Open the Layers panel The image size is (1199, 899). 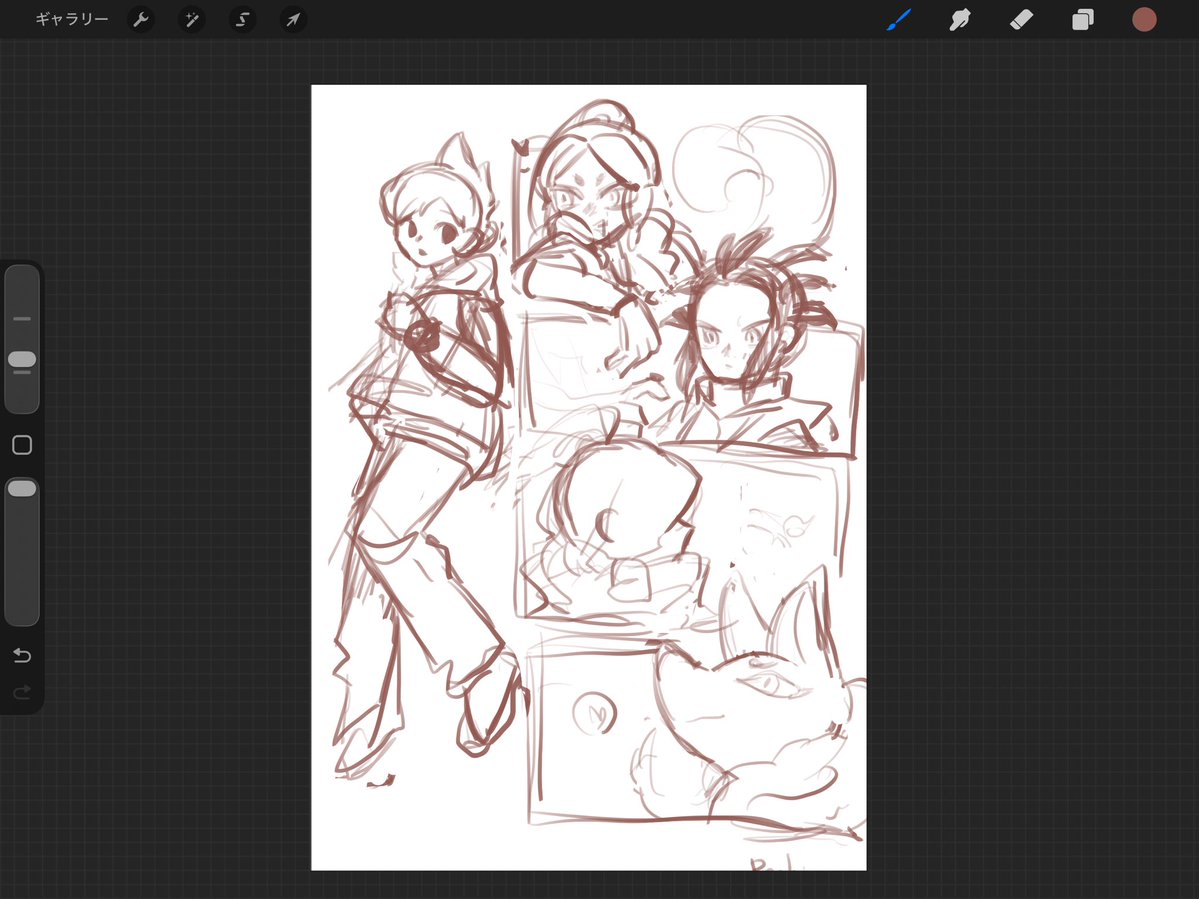coord(1083,20)
